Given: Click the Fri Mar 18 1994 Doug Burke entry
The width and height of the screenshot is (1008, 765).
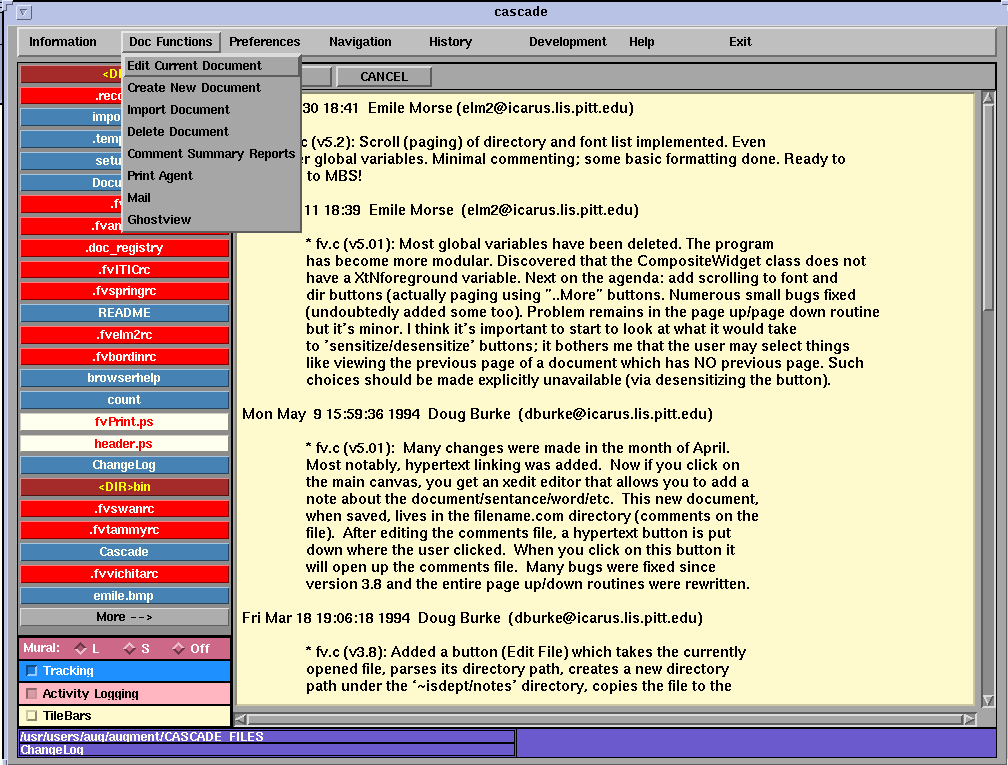Looking at the screenshot, I should point(472,618).
